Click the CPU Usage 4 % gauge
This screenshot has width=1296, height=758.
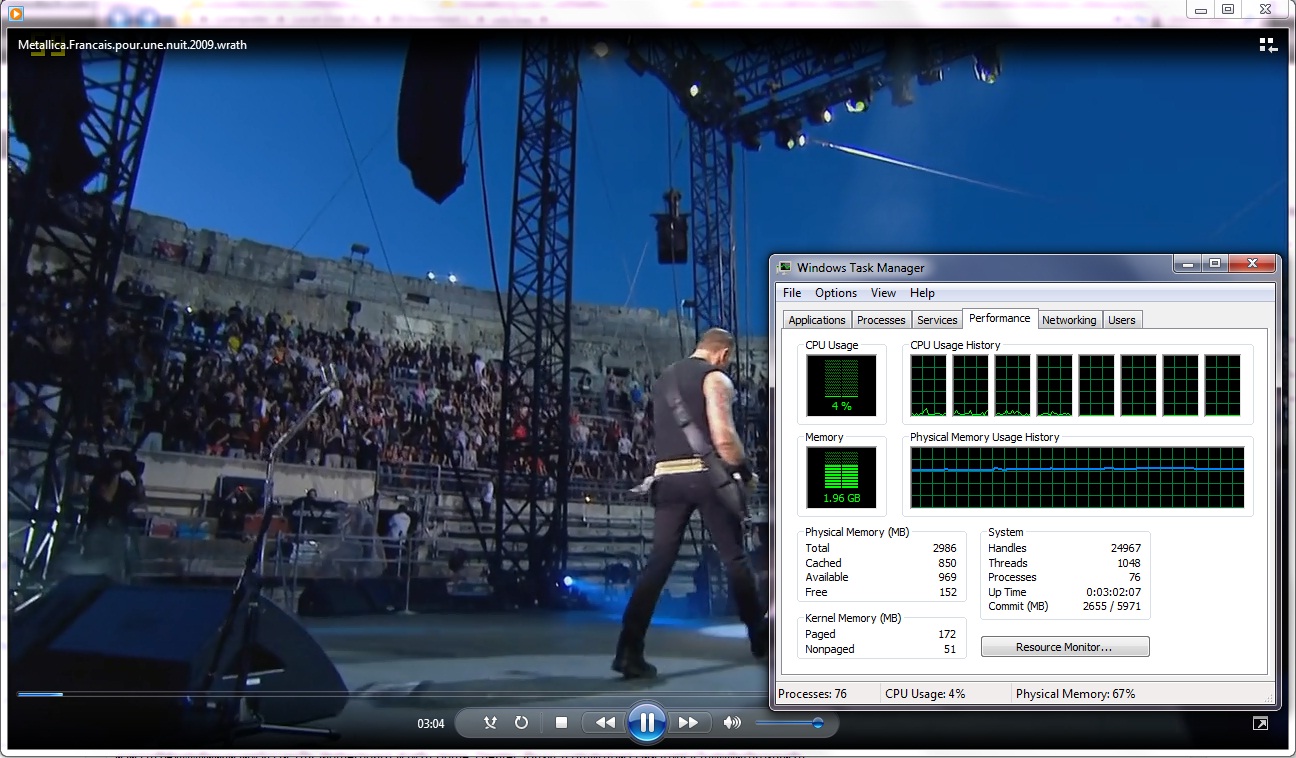click(841, 385)
